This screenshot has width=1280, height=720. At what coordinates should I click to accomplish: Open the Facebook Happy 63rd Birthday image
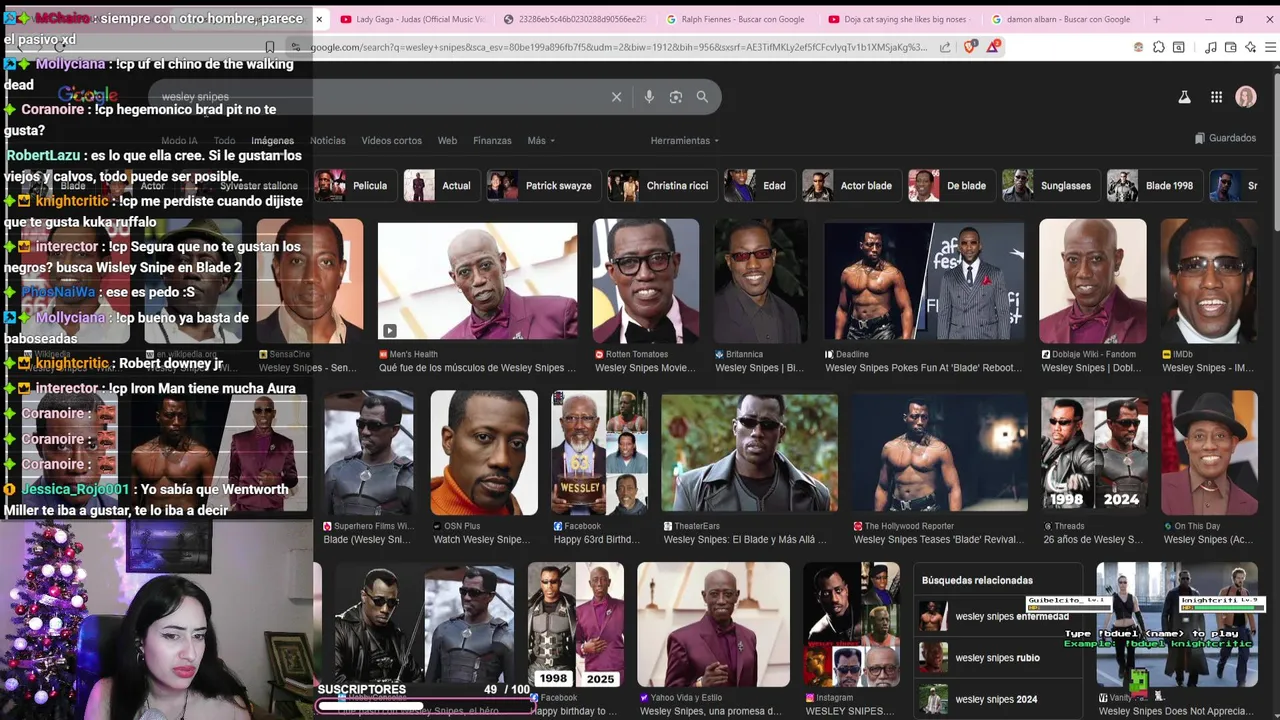point(600,453)
